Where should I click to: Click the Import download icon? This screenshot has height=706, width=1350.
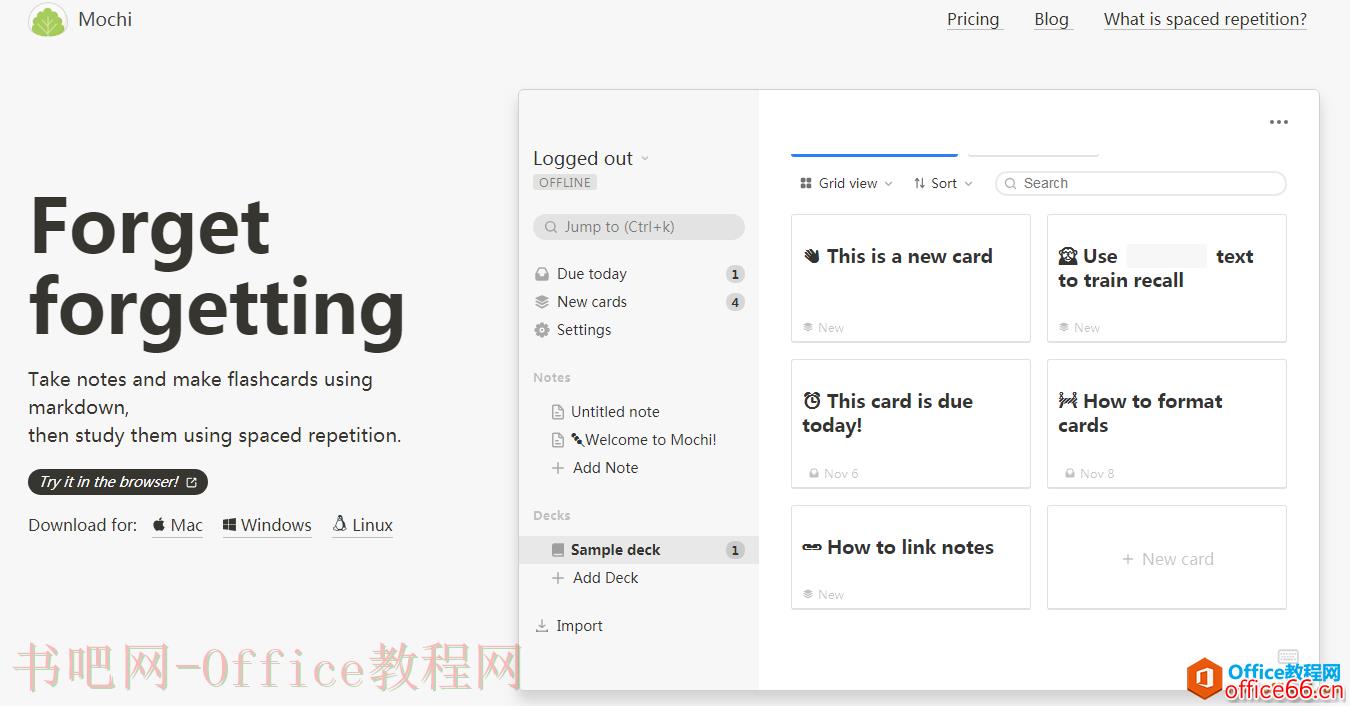point(542,626)
